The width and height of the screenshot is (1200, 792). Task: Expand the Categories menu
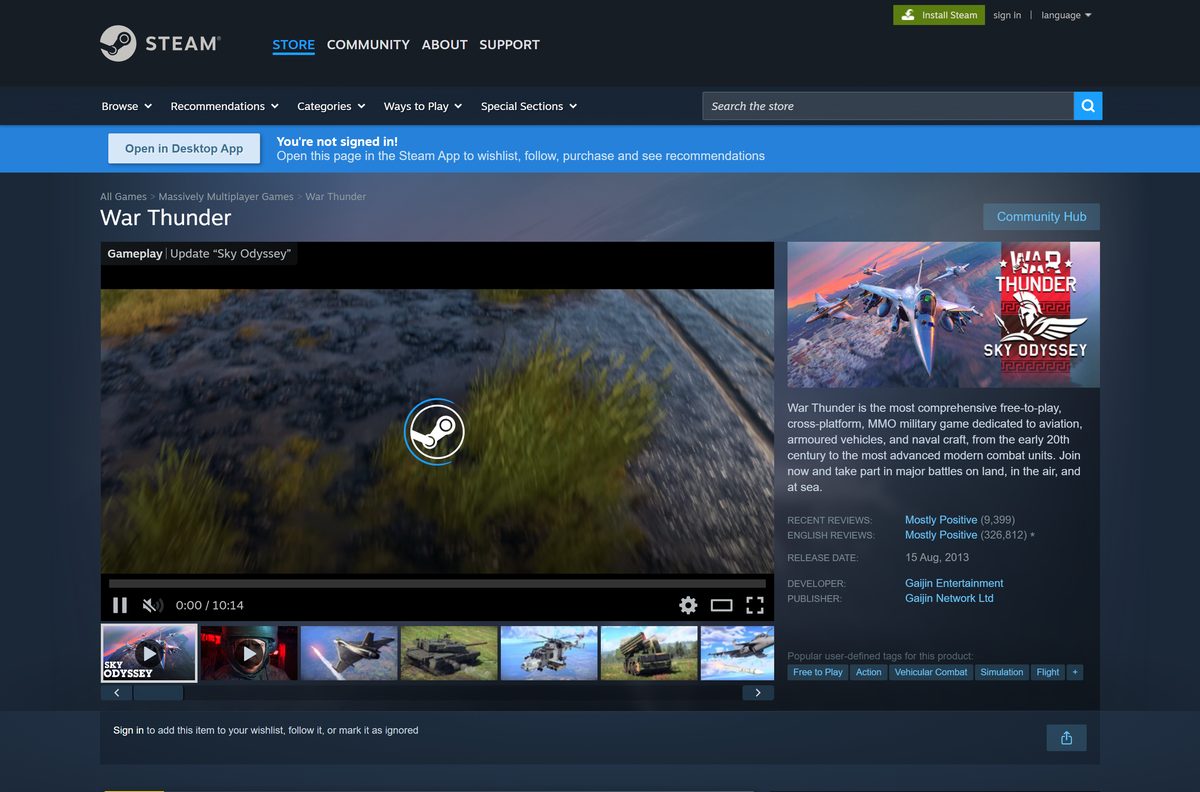click(331, 106)
